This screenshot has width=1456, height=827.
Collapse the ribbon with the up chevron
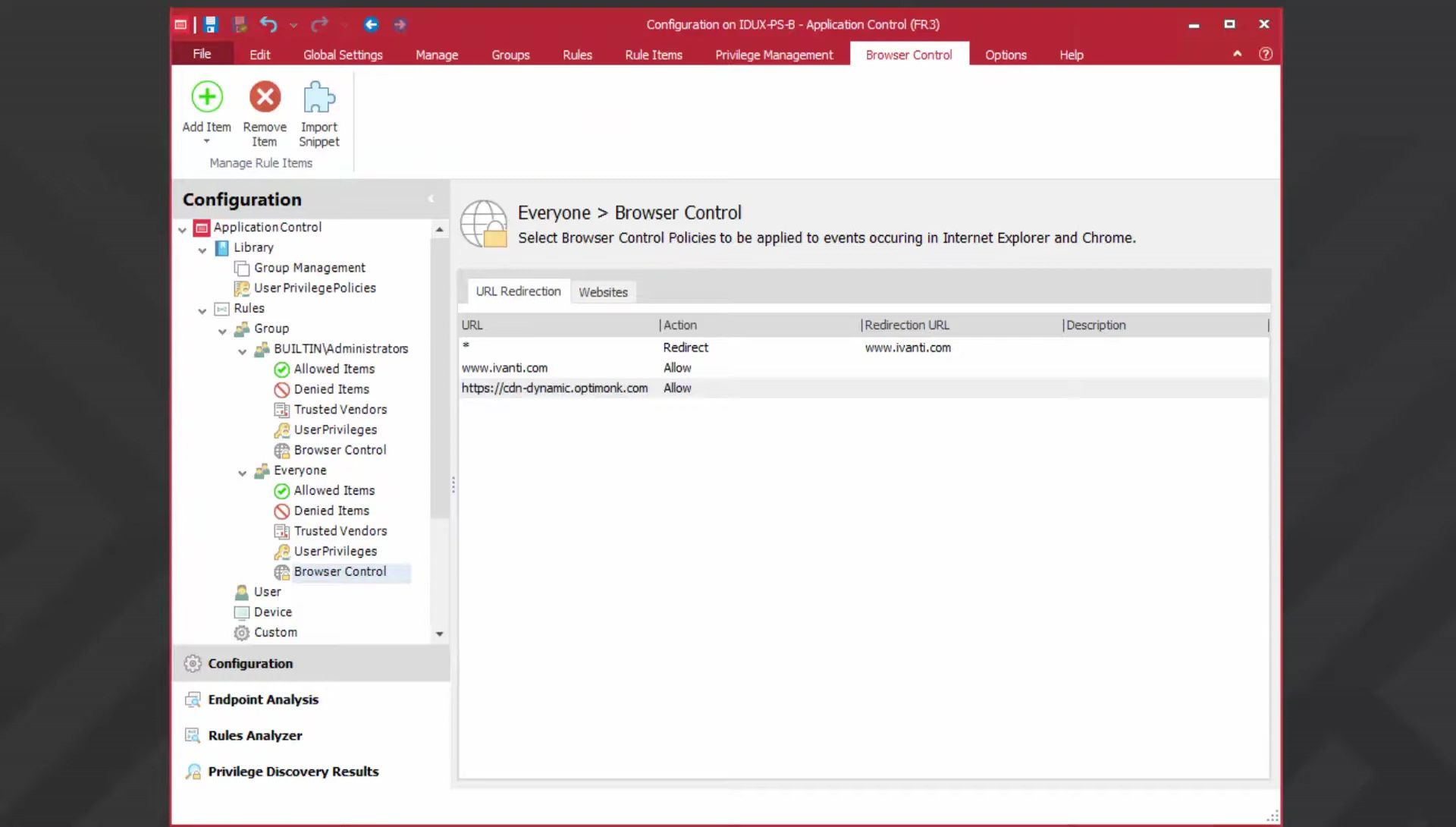[1238, 54]
